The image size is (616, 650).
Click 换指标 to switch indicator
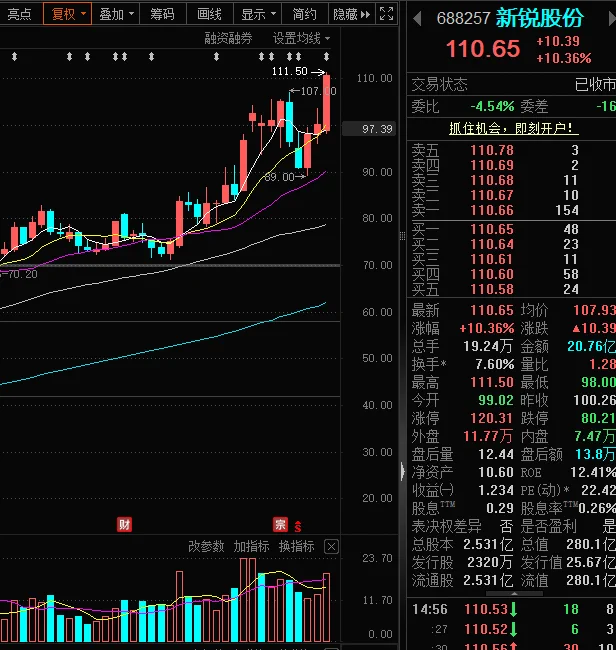[296, 546]
